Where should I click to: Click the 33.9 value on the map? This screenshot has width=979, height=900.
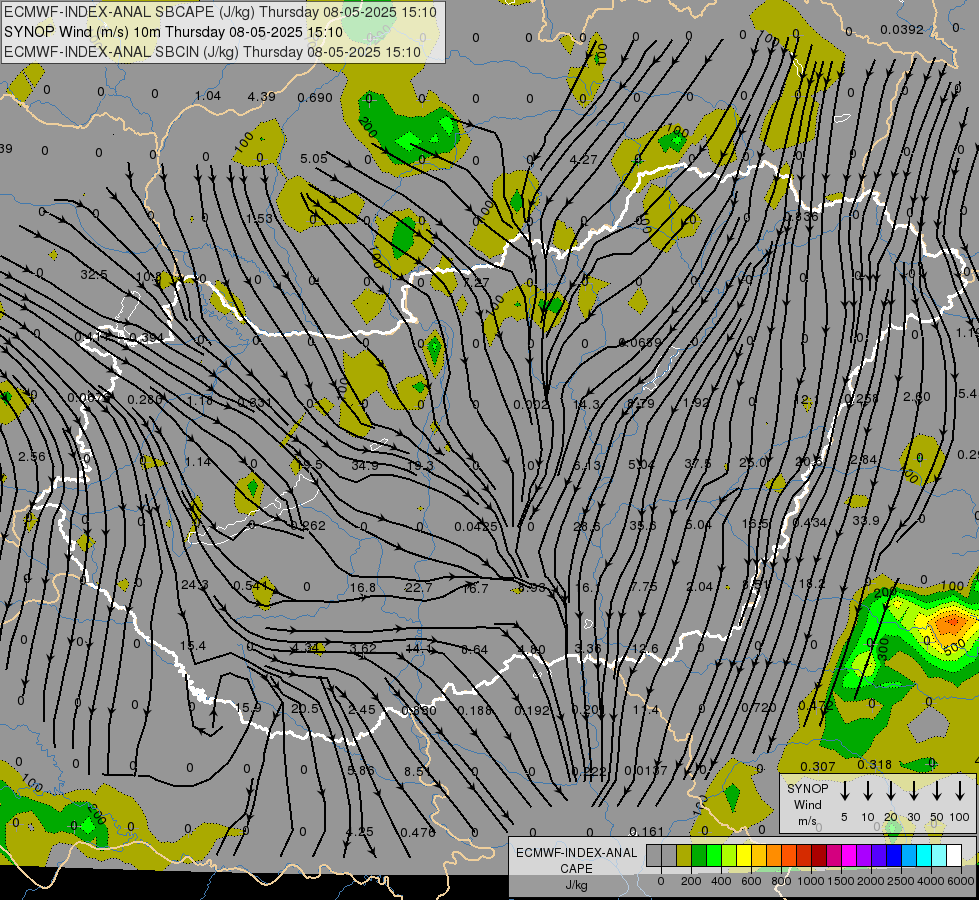point(865,520)
